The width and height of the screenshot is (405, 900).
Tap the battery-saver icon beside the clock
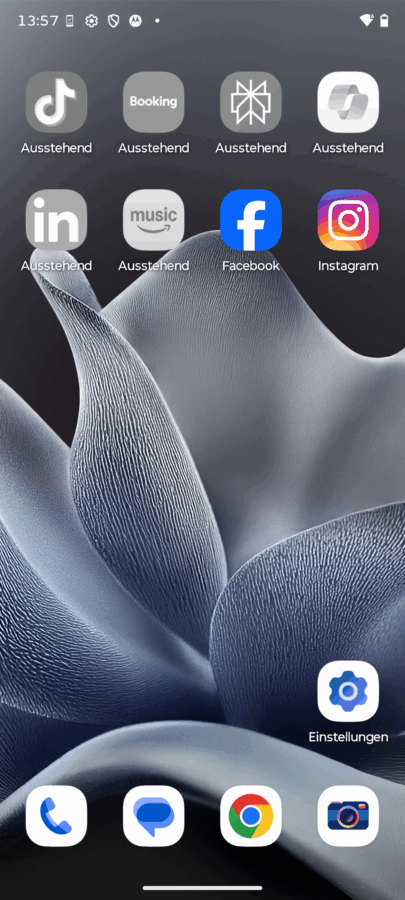(x=69, y=21)
